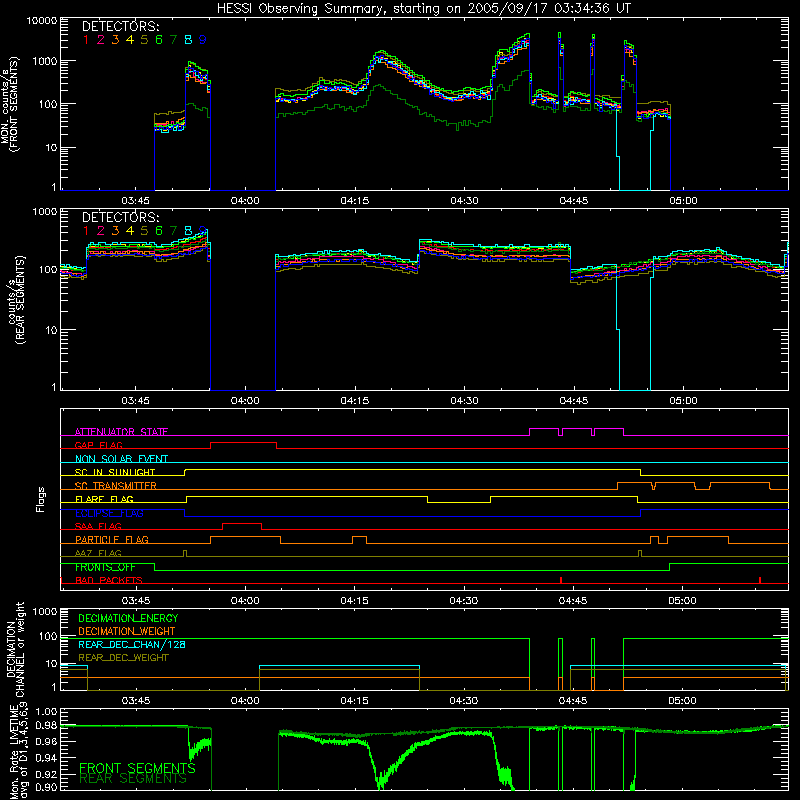Click 04:45 tick under rear segments plot
This screenshot has height=800, width=800.
pyautogui.click(x=573, y=401)
